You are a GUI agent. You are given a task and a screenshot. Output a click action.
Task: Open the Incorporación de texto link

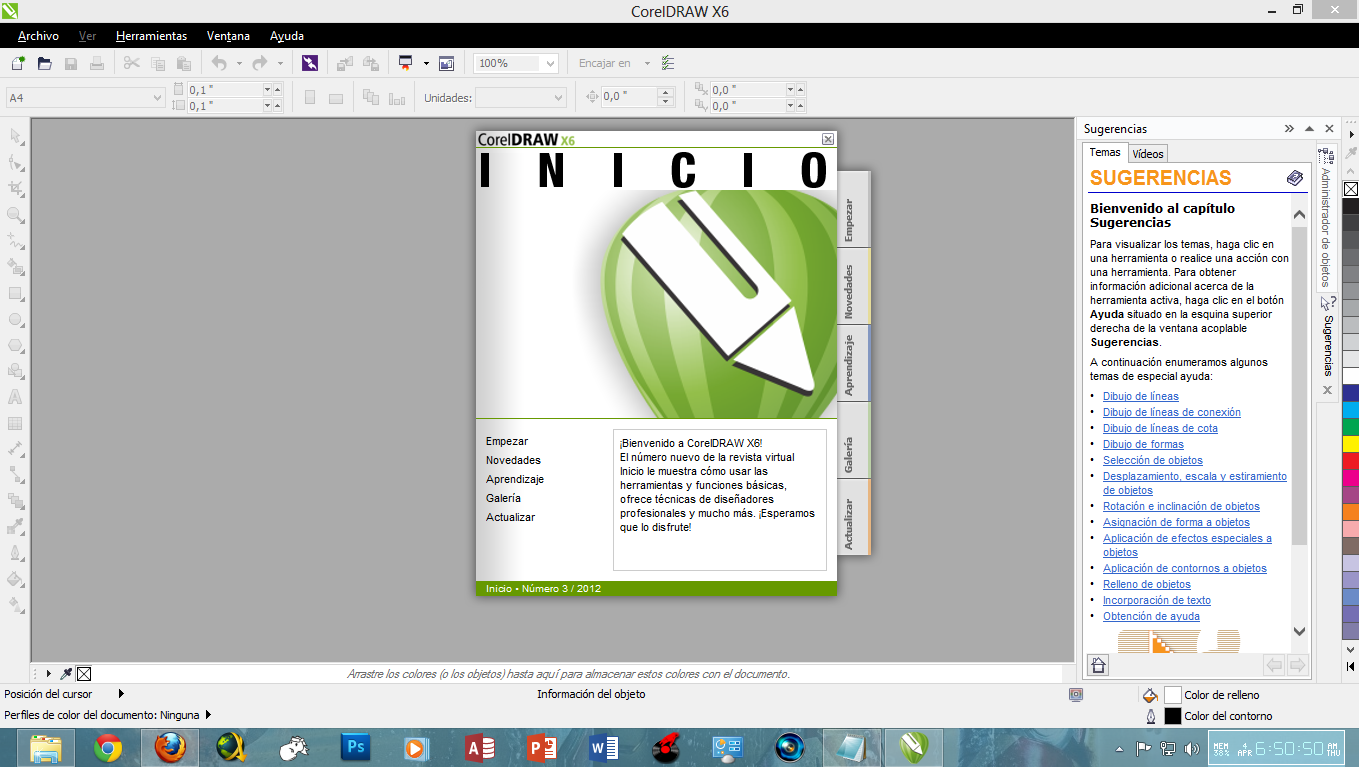1157,600
